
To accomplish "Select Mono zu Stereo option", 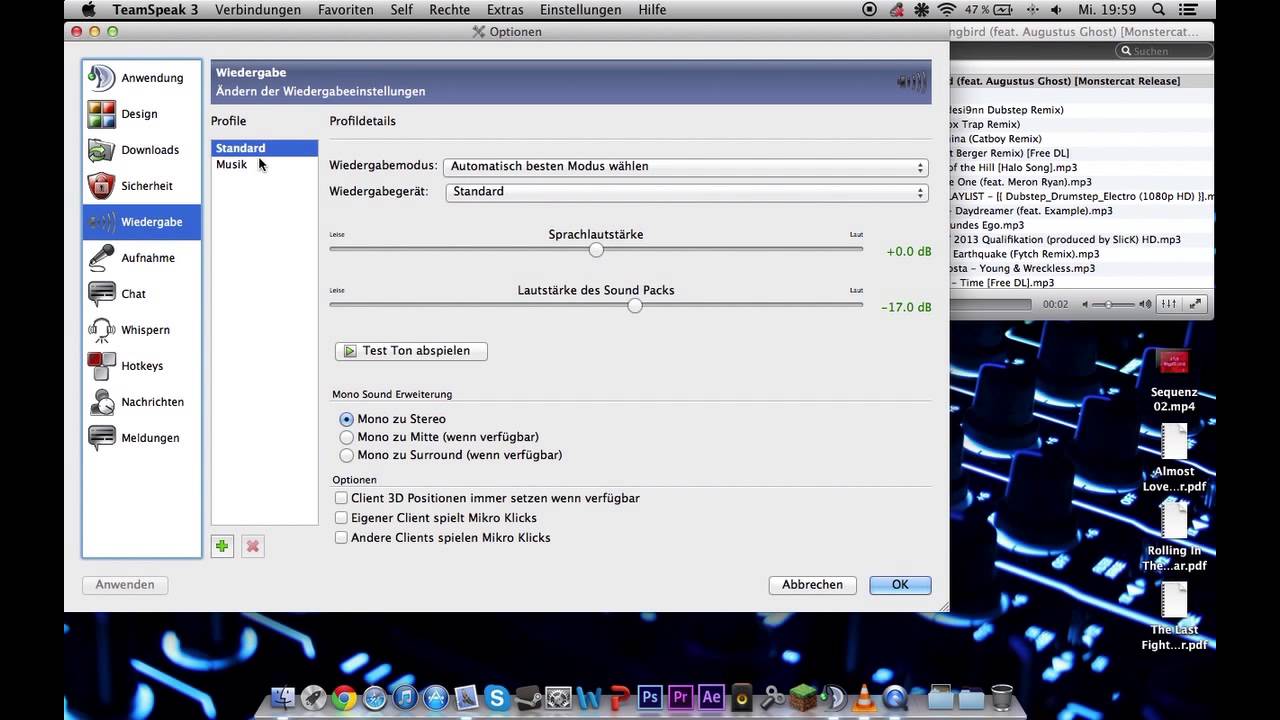I will (392, 419).
